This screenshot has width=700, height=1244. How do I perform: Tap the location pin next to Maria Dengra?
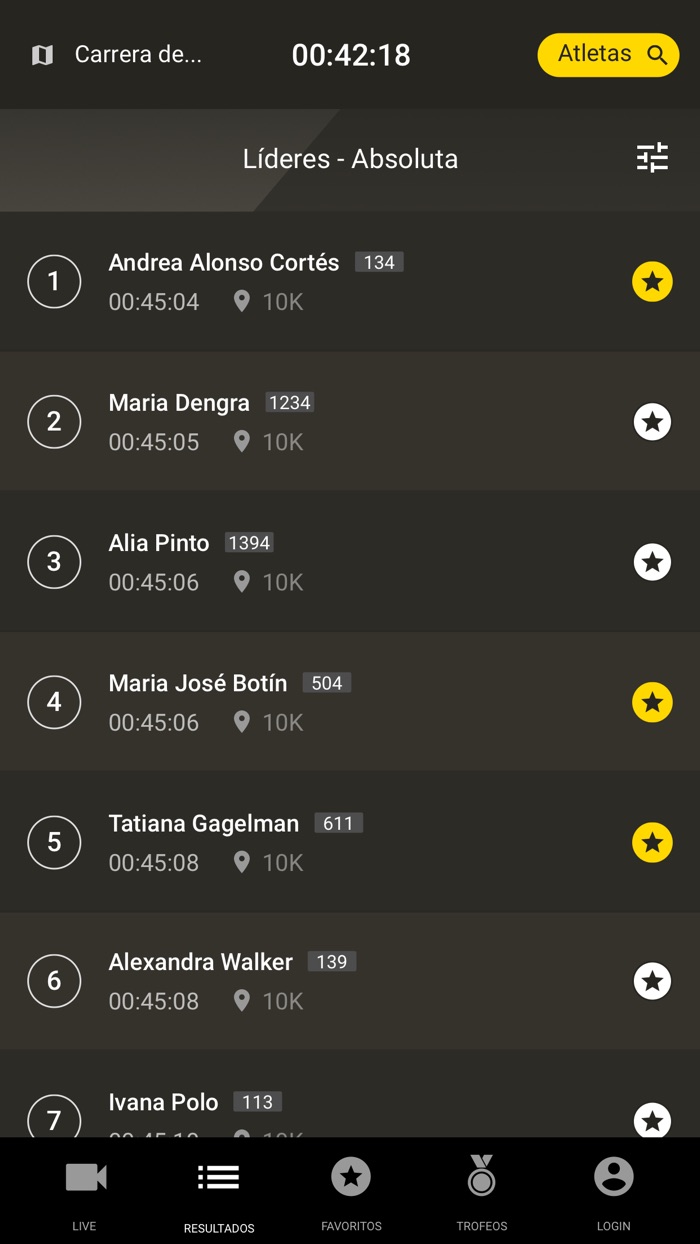tap(241, 441)
